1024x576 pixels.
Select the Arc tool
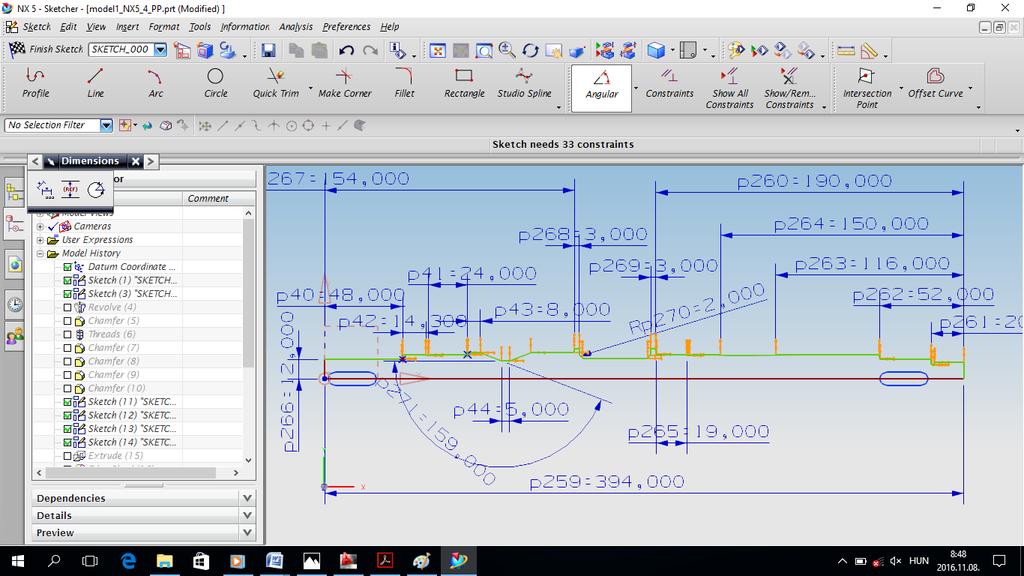(155, 83)
